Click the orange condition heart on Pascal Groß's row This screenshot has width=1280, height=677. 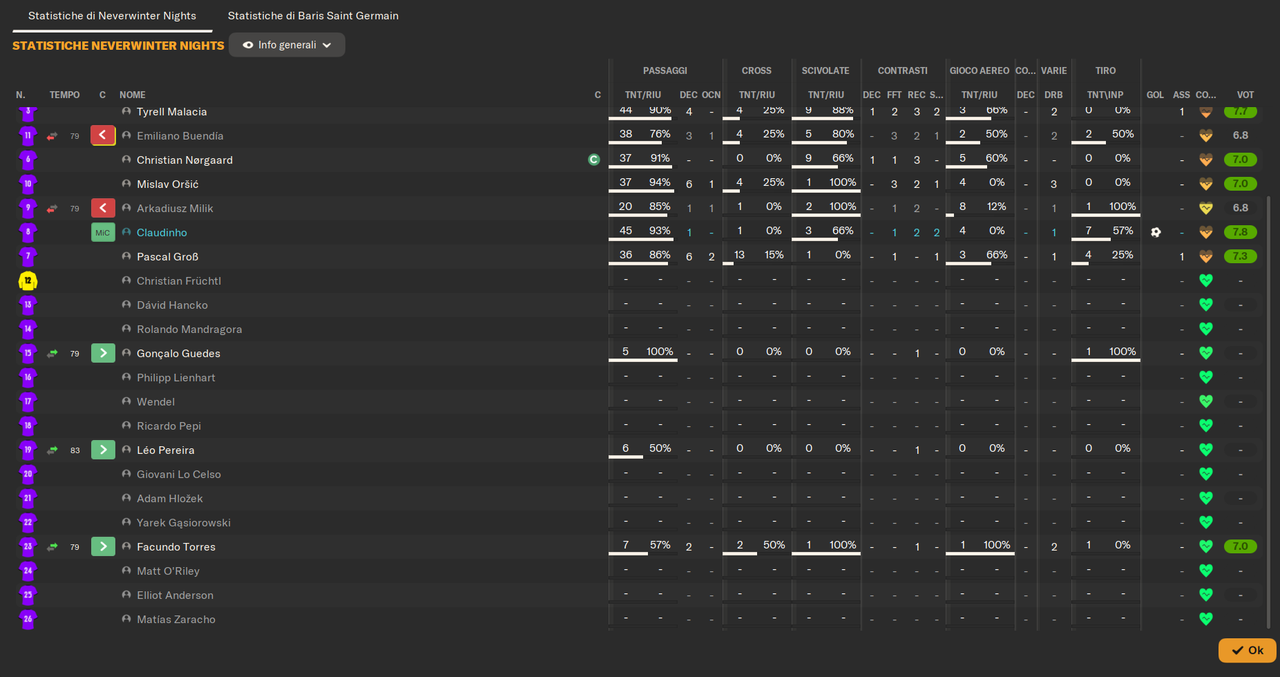coord(1206,257)
